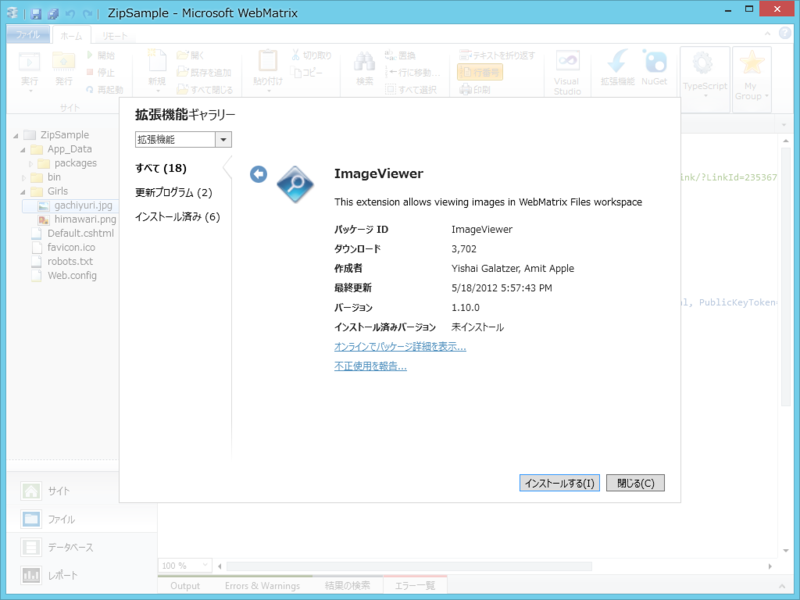Switch to the リモート ribbon tab
Image resolution: width=800 pixels, height=600 pixels.
click(114, 36)
